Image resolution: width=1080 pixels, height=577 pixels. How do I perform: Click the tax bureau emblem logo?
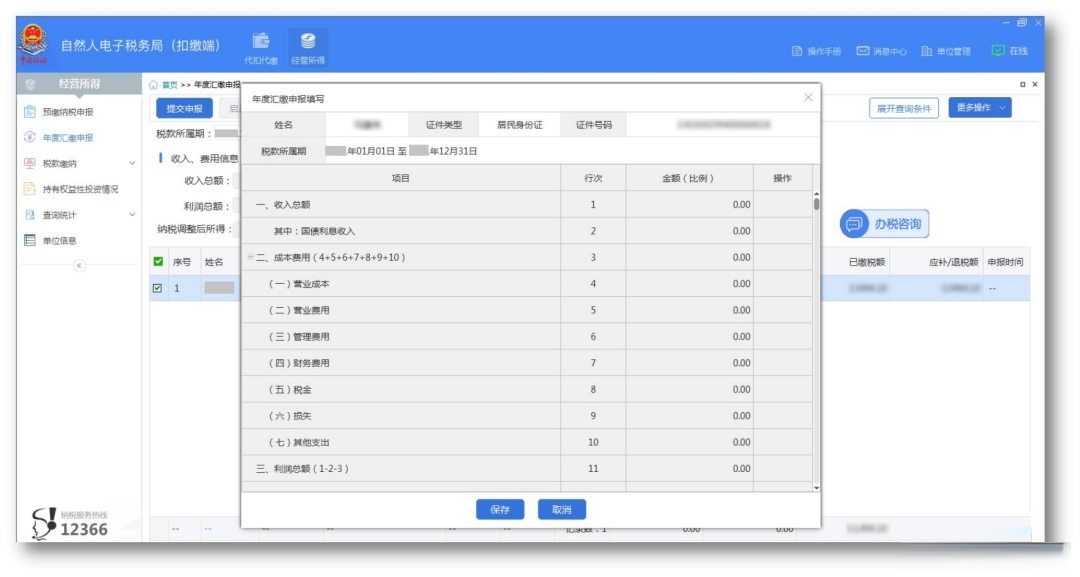coord(33,45)
